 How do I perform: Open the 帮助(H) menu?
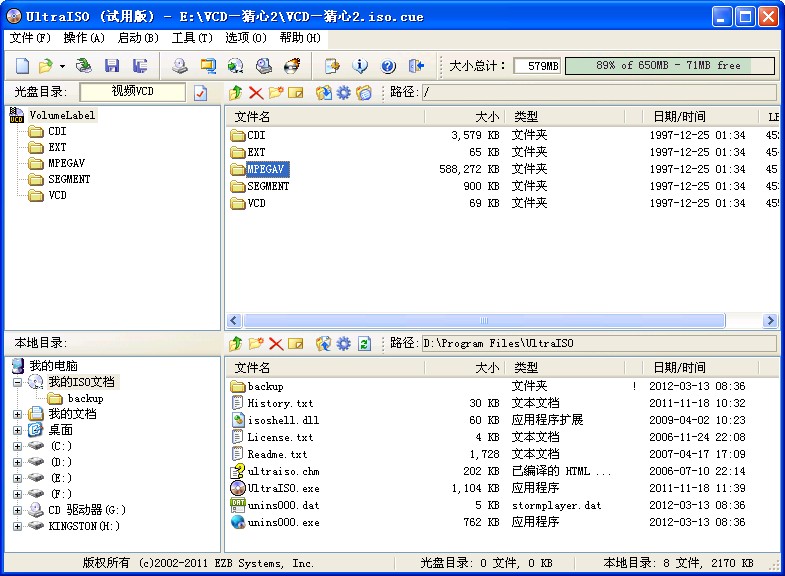(299, 38)
